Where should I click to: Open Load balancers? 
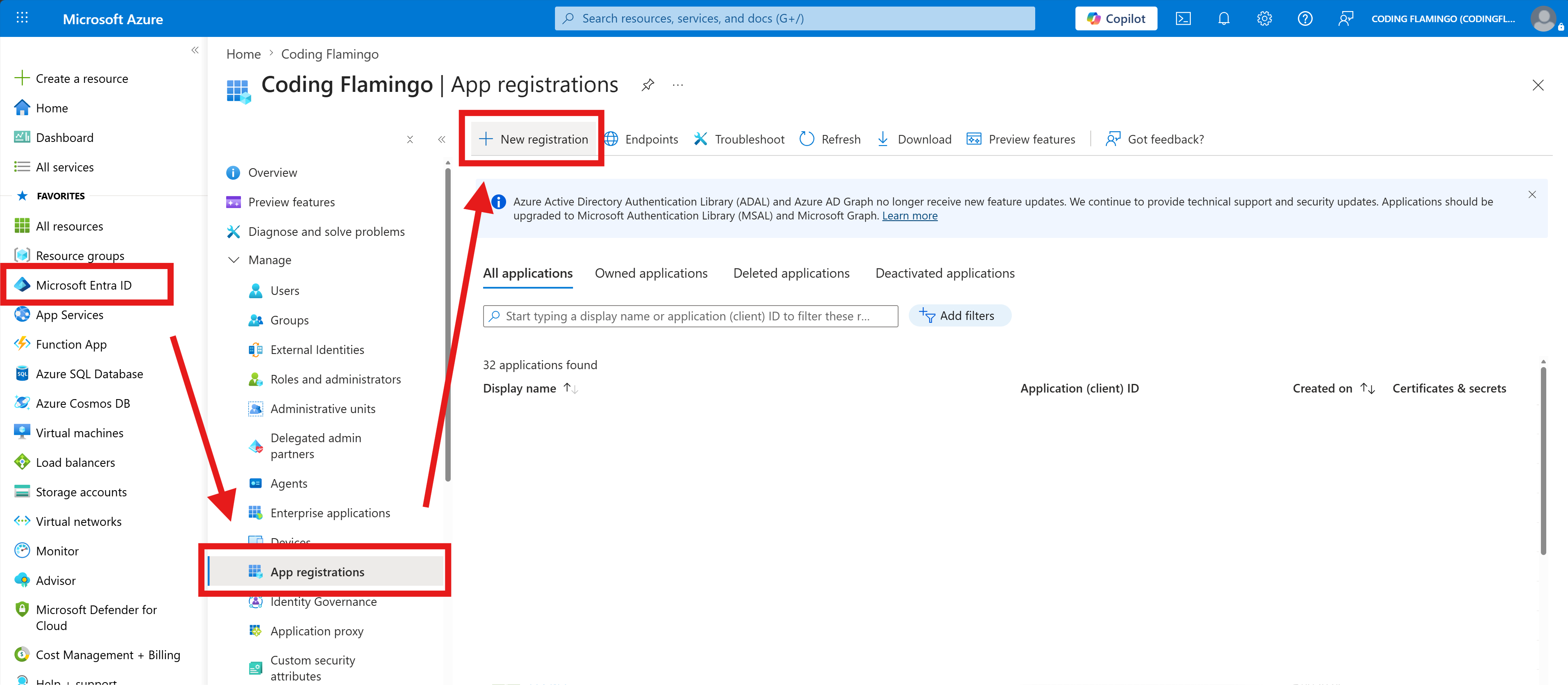pyautogui.click(x=64, y=462)
